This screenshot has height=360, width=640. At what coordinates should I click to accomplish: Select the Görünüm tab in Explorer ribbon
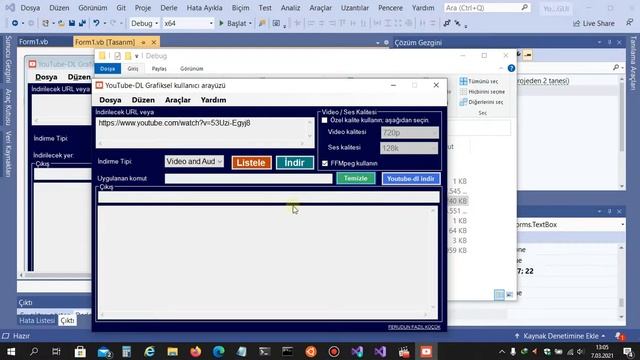tap(191, 69)
